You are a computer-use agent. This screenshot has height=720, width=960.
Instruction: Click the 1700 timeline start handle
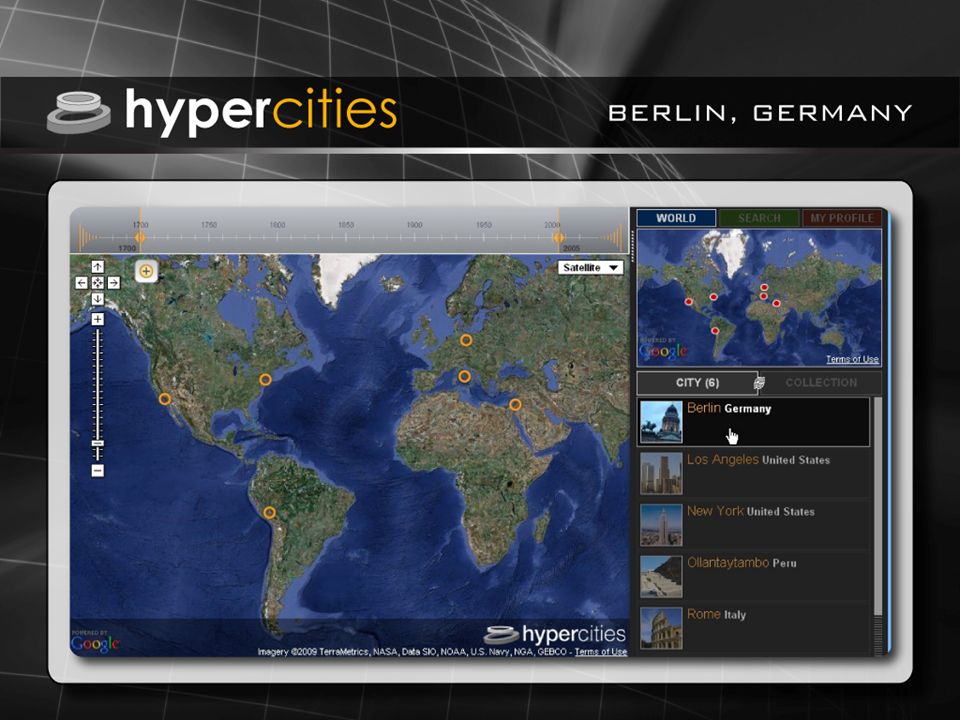tap(140, 237)
